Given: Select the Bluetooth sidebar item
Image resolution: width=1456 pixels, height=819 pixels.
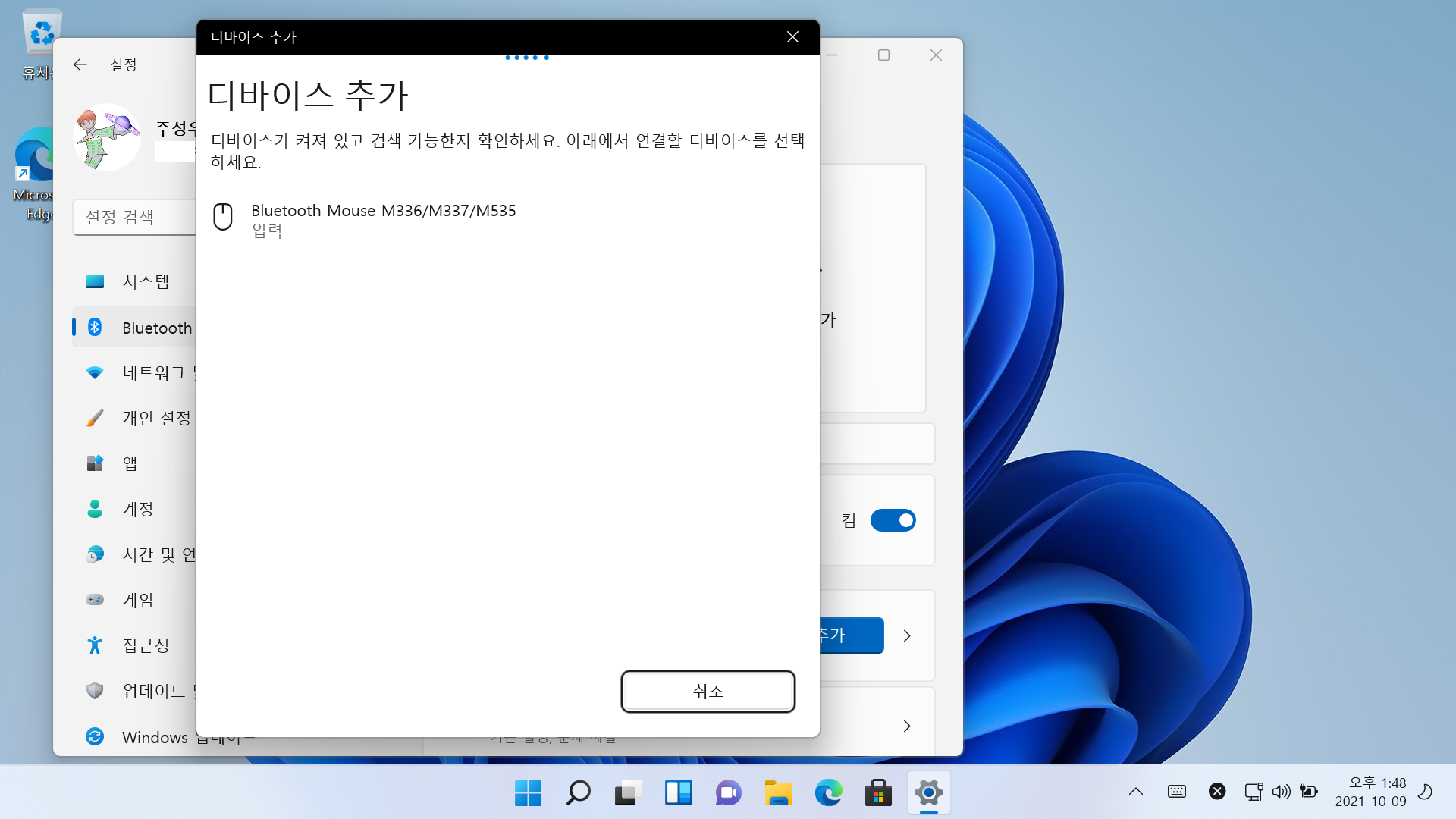Looking at the screenshot, I should click(x=155, y=328).
